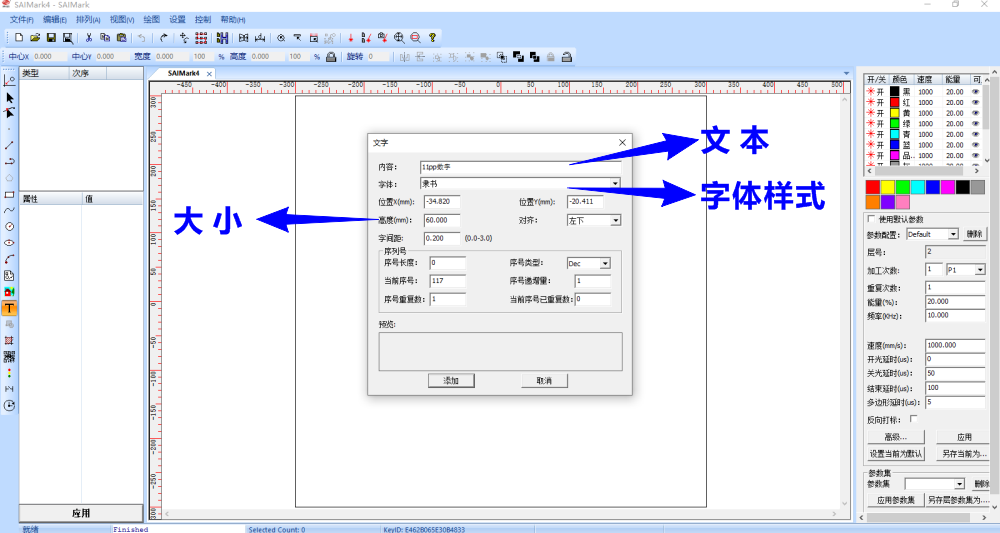Select the timer clock tool

[x=10, y=405]
